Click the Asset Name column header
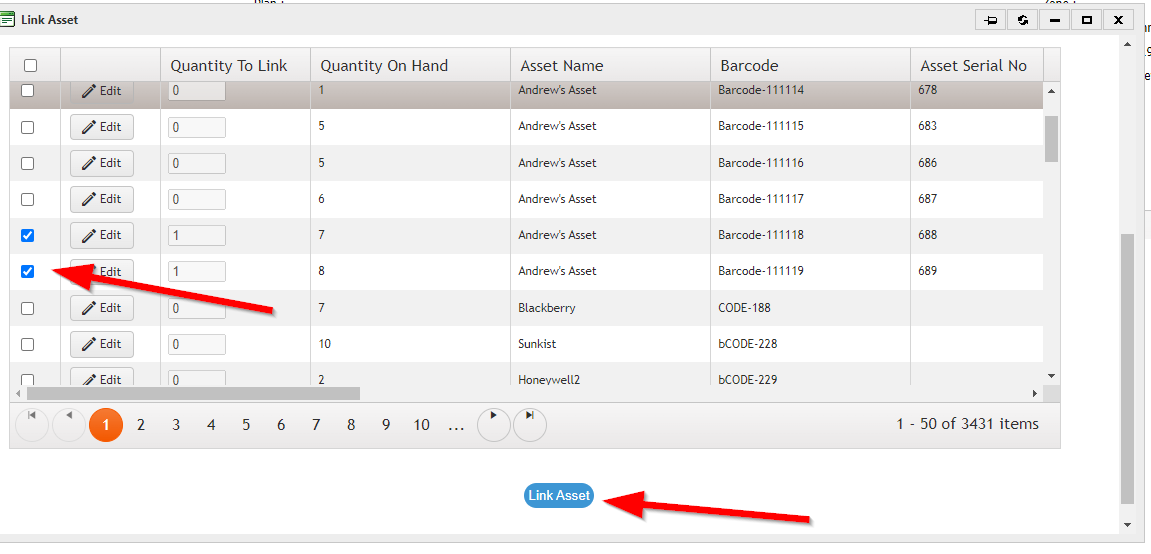Screen dimensions: 1151x554 611,65
